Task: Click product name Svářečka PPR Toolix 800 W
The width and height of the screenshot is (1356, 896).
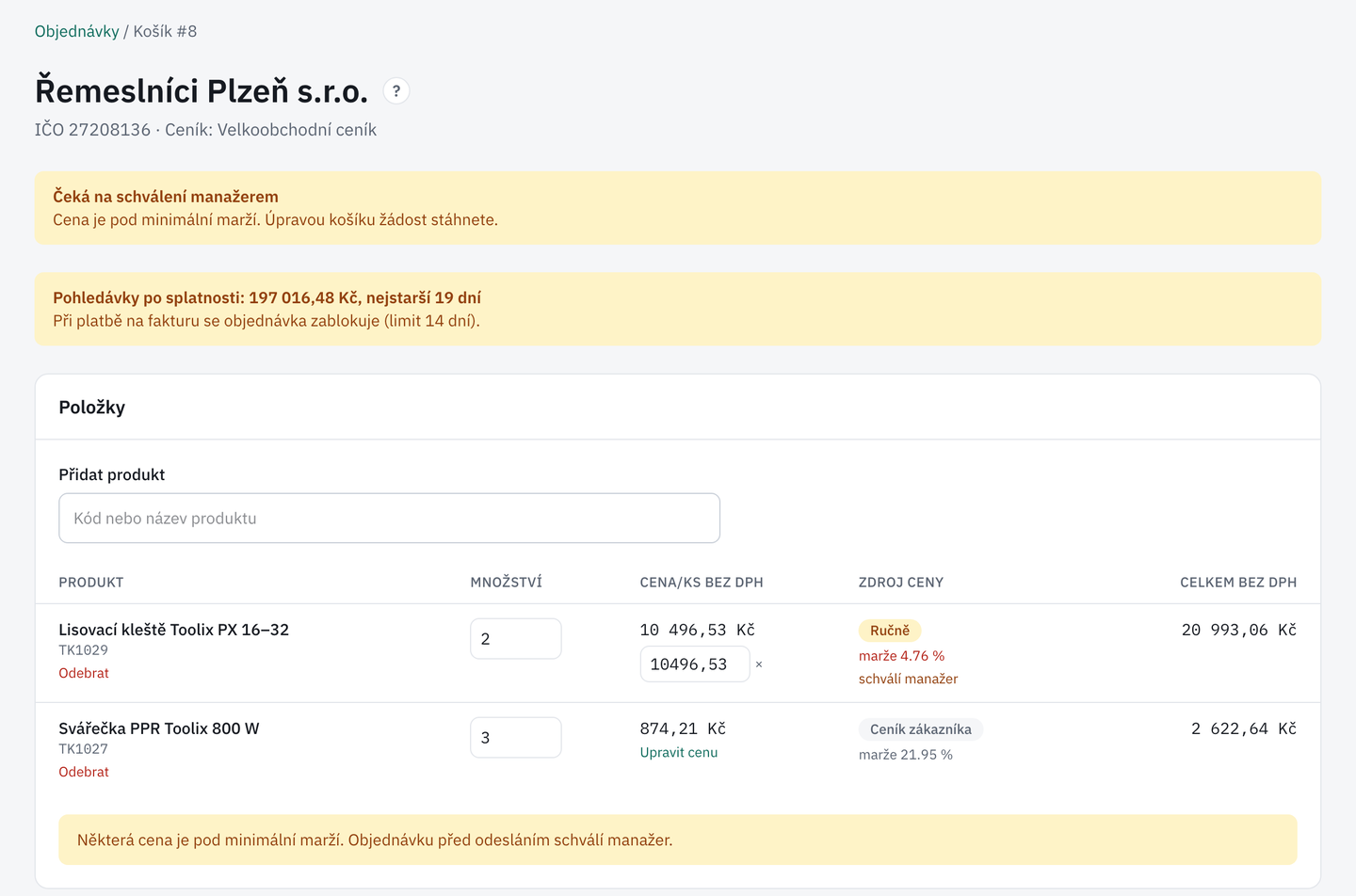Action: [x=159, y=728]
